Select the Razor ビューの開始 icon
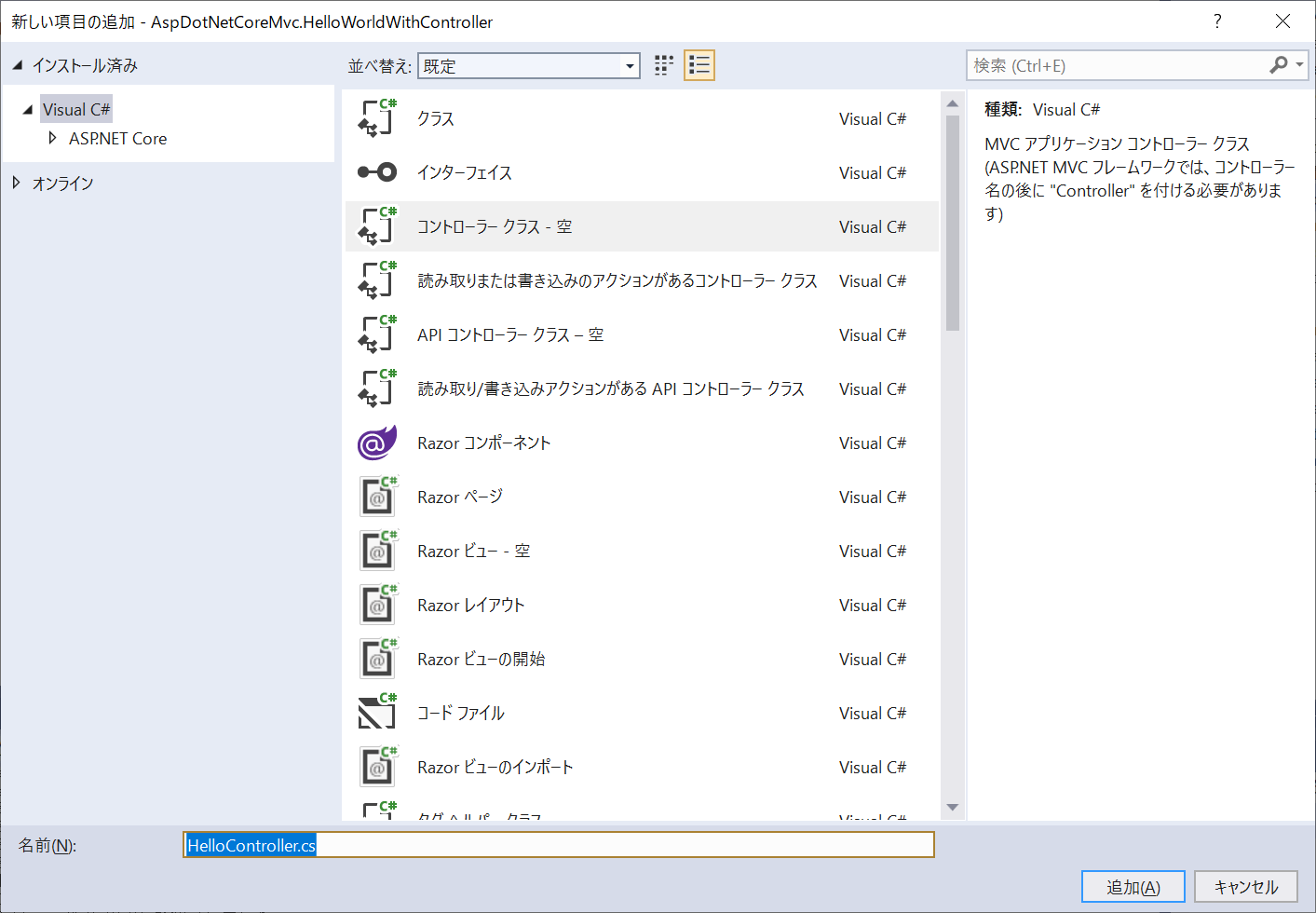 point(378,659)
